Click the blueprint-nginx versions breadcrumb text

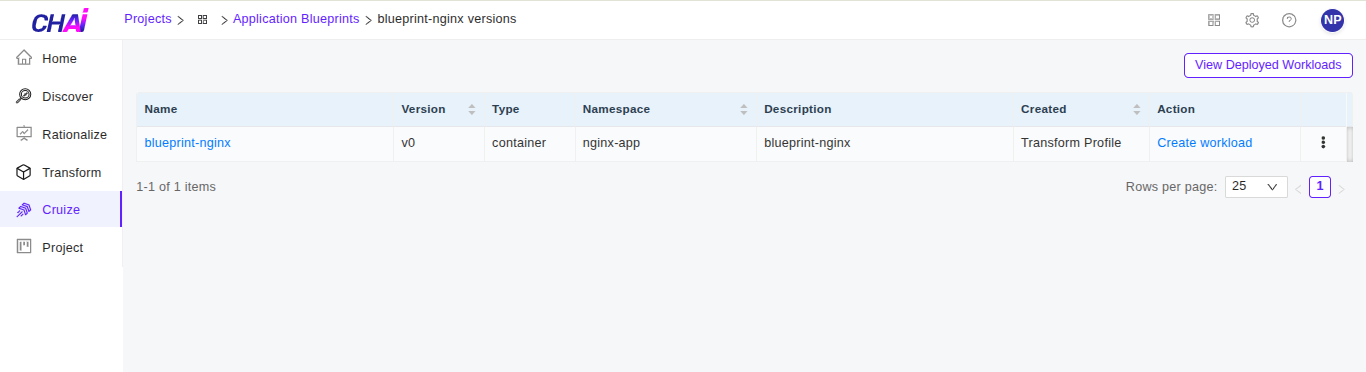coord(447,19)
